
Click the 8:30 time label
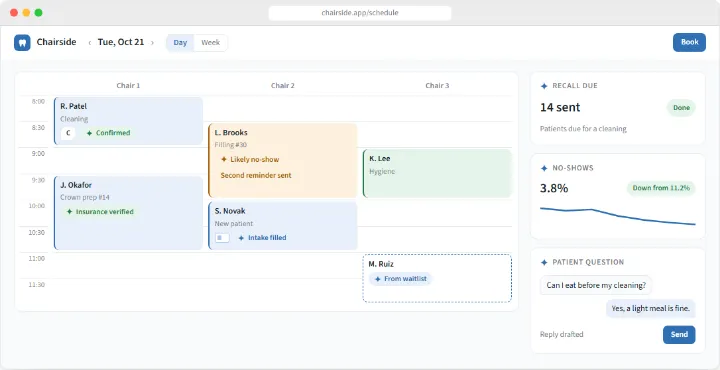pyautogui.click(x=38, y=128)
